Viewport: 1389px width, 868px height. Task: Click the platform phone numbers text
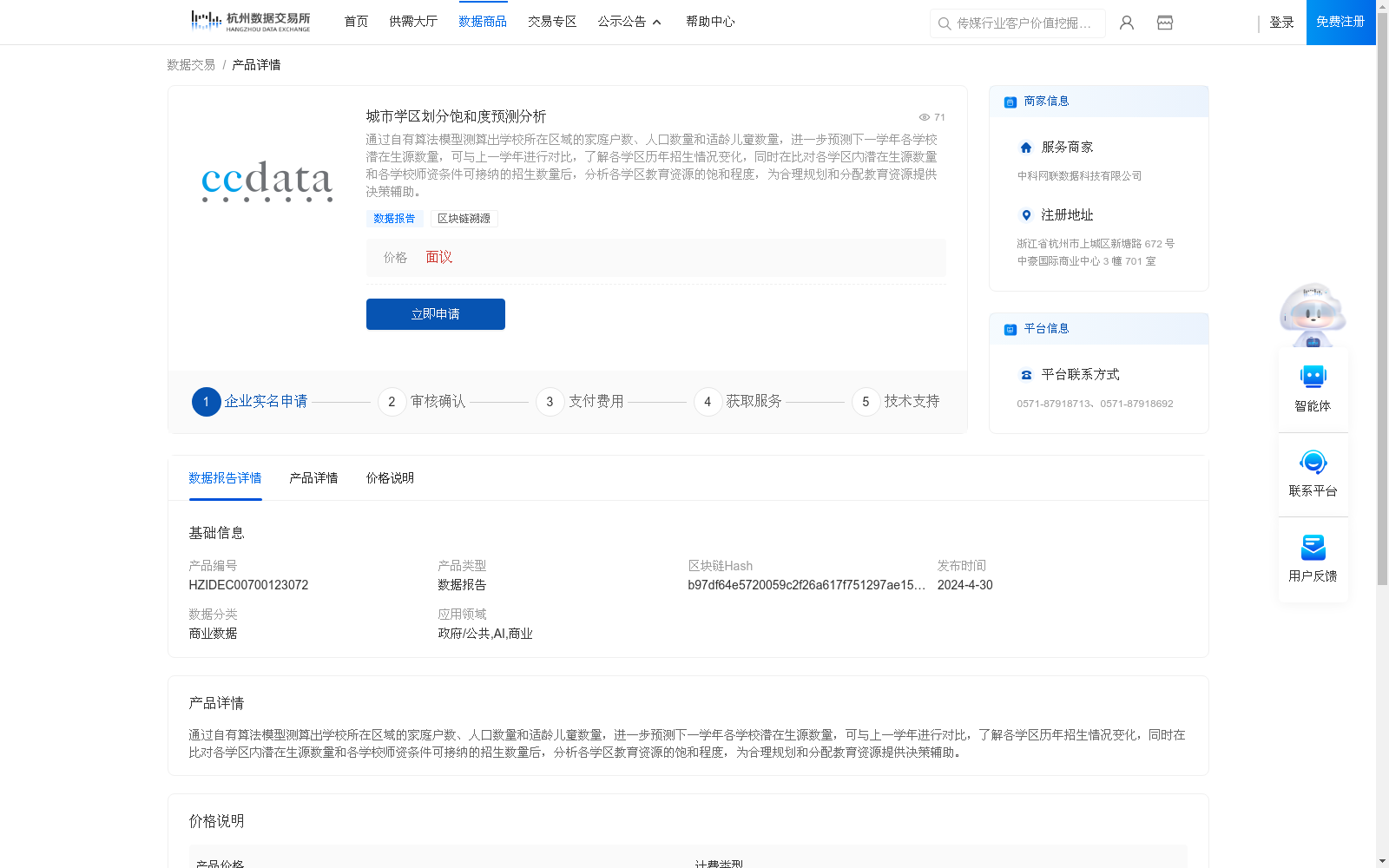click(1095, 404)
